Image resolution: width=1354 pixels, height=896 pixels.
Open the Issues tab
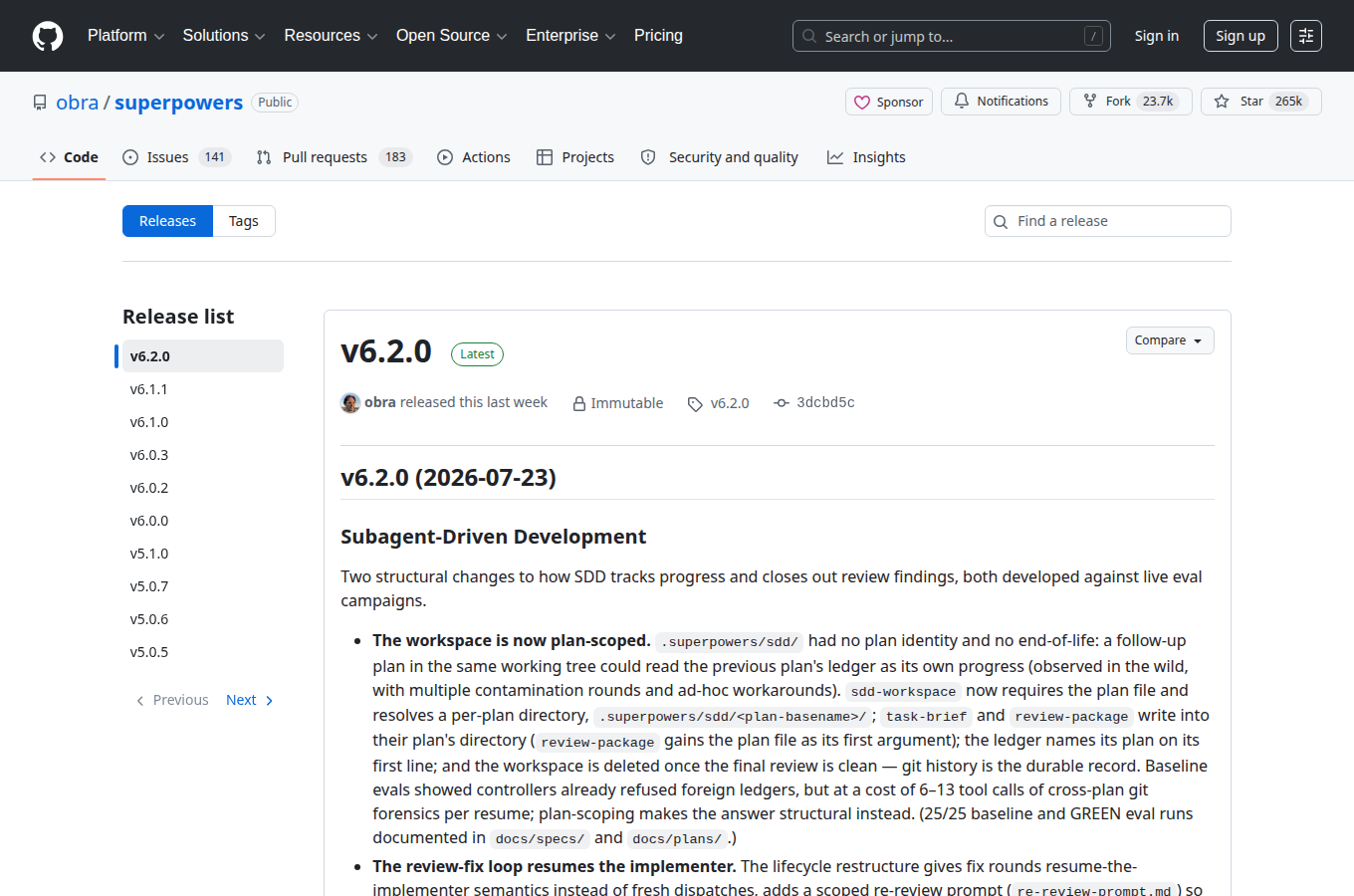[x=176, y=157]
